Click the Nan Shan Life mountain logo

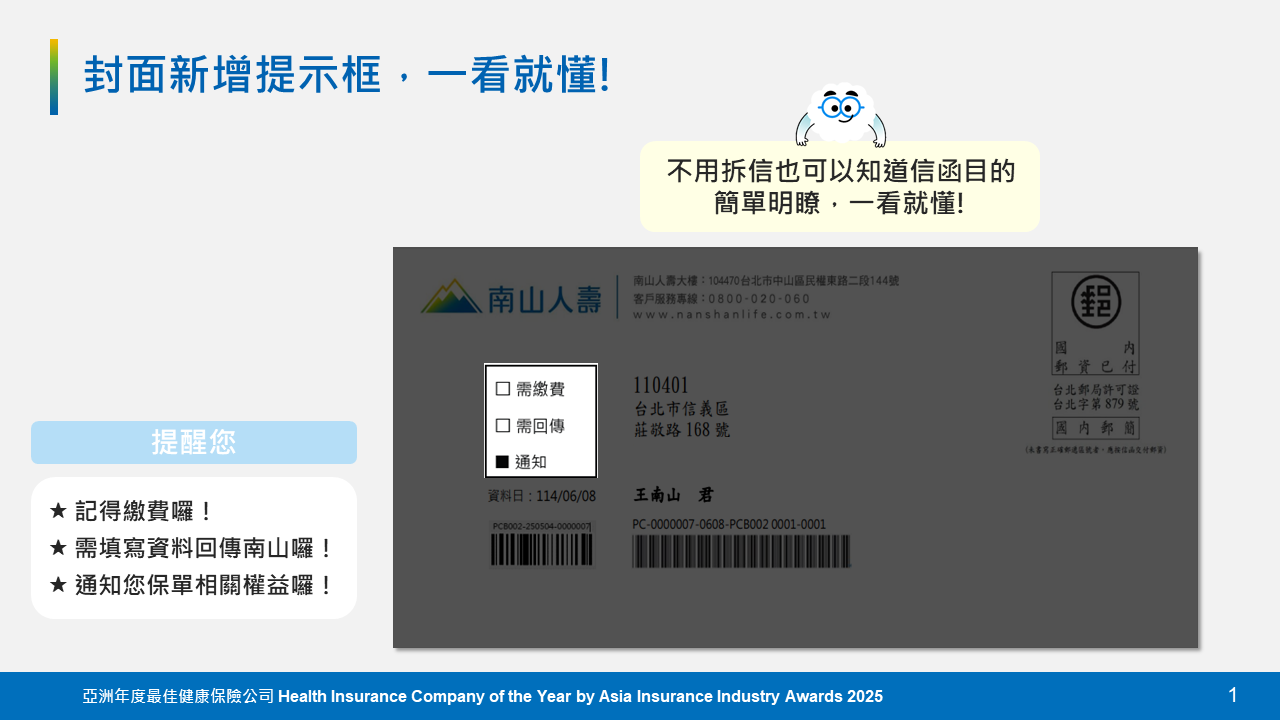pyautogui.click(x=451, y=296)
